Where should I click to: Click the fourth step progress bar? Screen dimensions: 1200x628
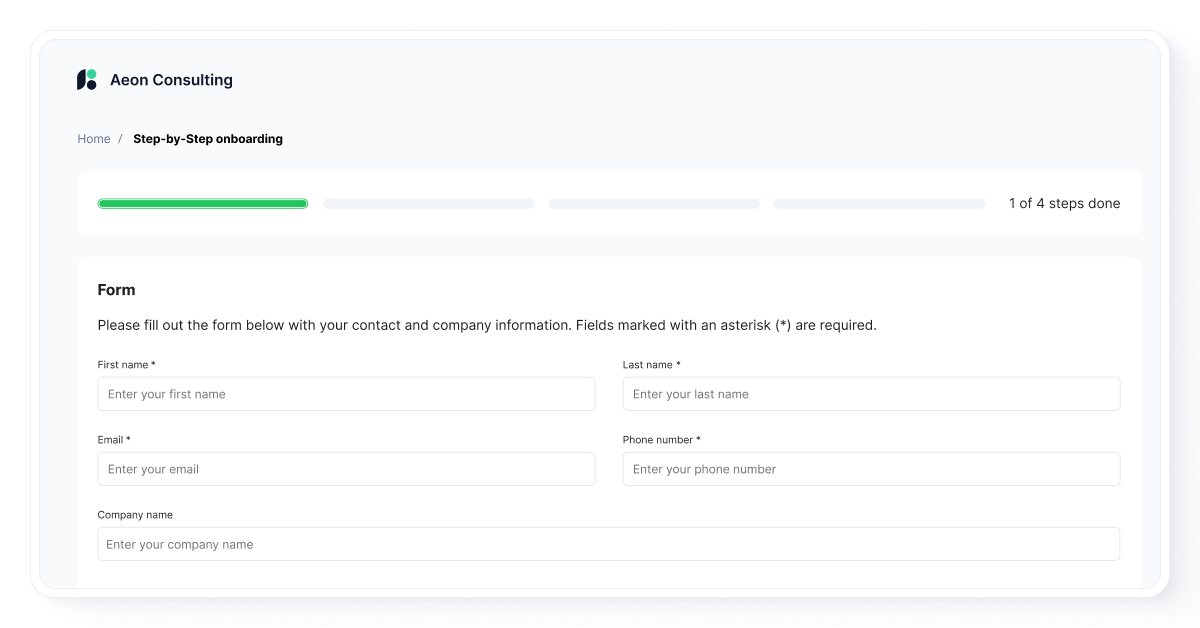[x=878, y=203]
